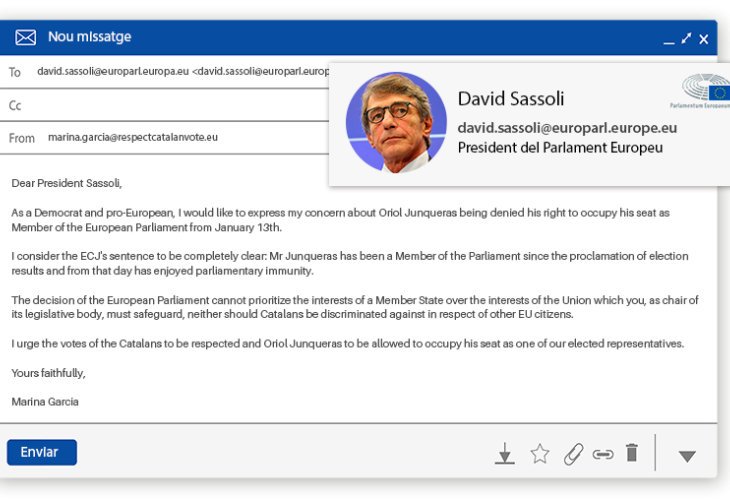The height and width of the screenshot is (500, 730).
Task: Select the From address marina.garcia field
Action: [132, 138]
